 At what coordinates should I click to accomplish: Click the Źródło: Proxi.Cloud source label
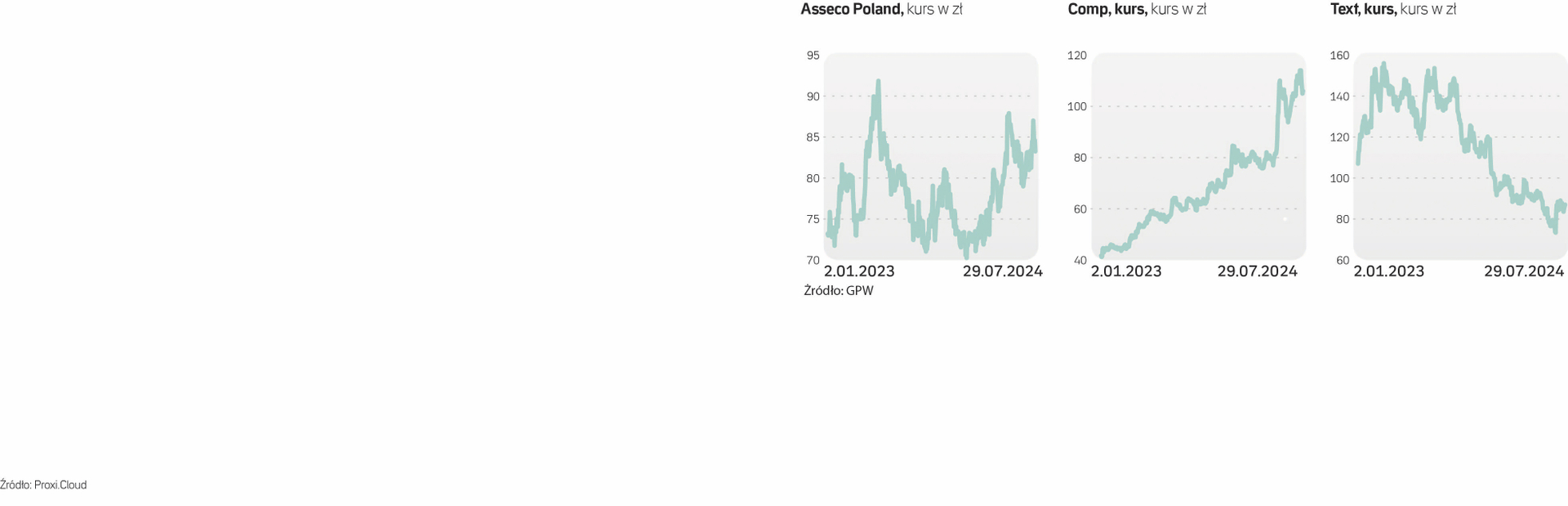click(x=43, y=485)
